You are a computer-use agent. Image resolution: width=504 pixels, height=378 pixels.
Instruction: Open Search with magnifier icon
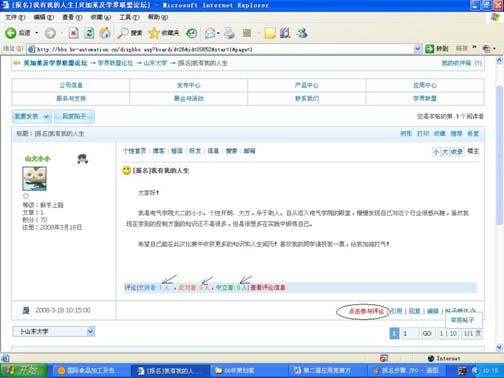click(x=123, y=33)
